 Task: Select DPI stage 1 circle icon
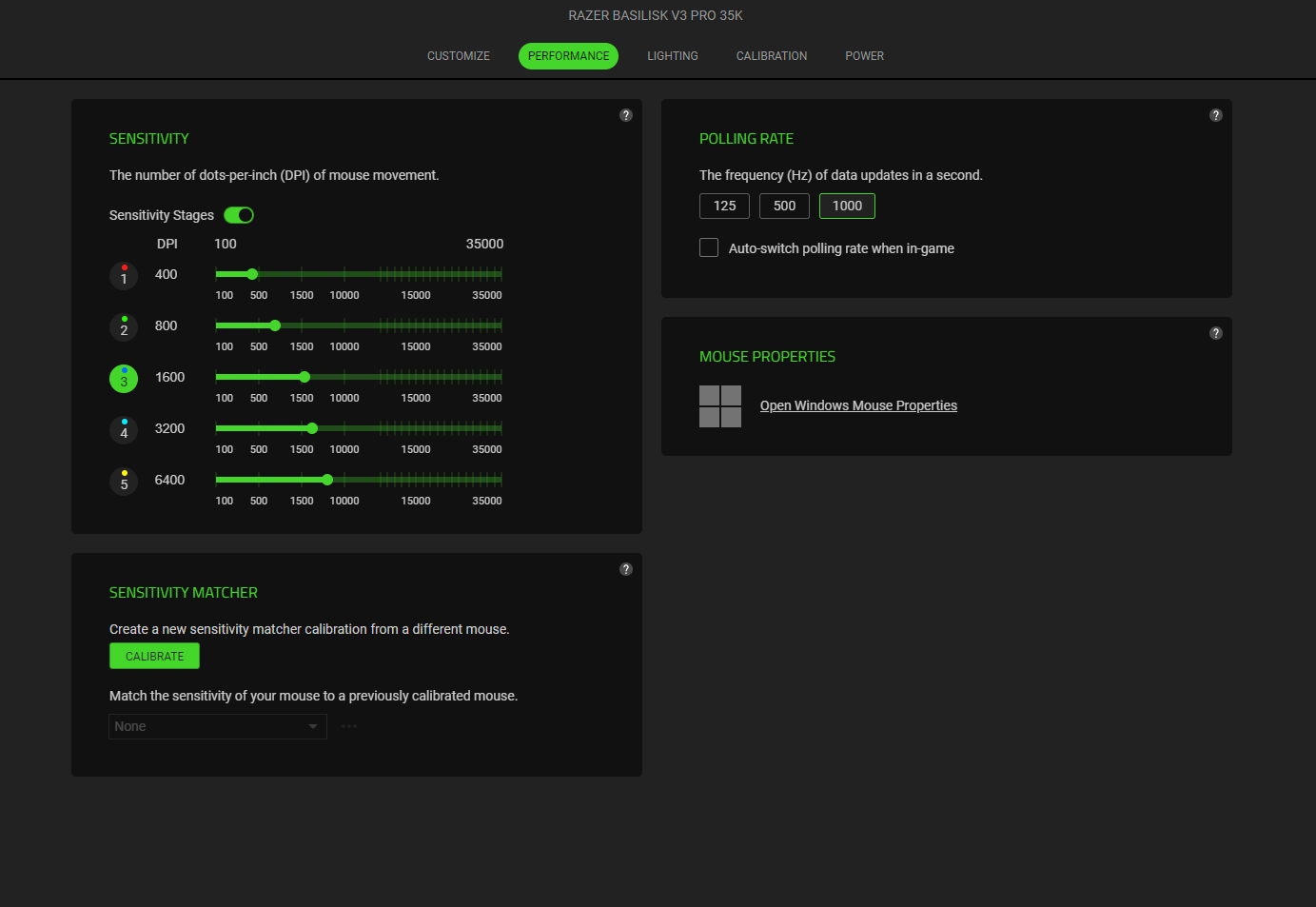[124, 276]
